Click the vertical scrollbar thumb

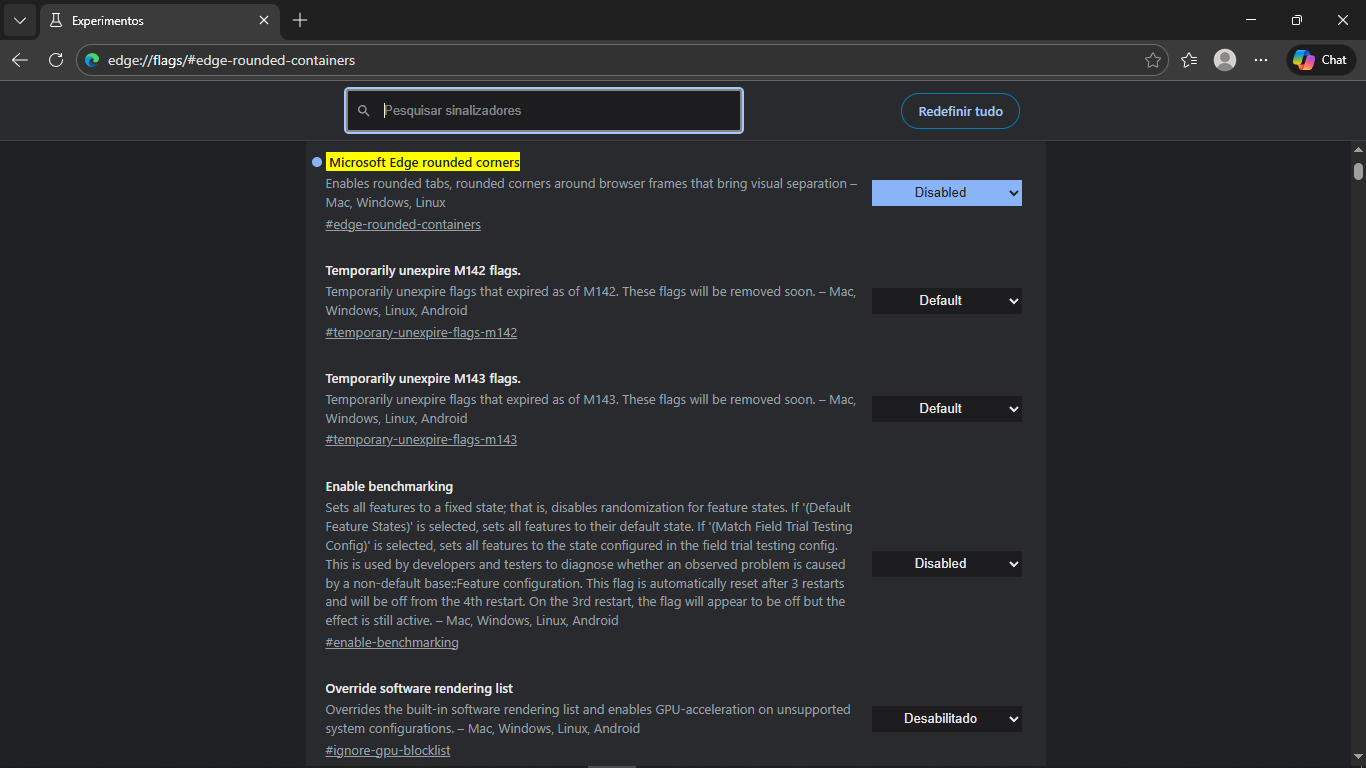tap(1358, 171)
